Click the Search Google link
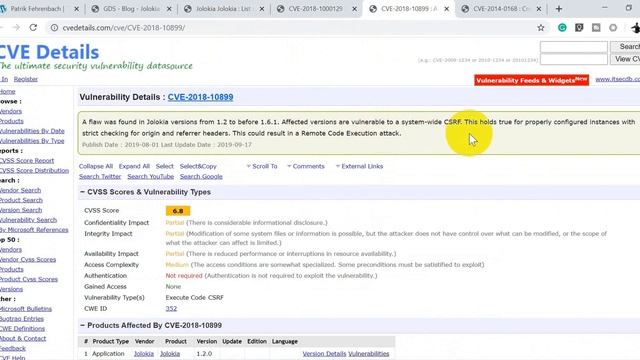This screenshot has height=360, width=640. [201, 176]
